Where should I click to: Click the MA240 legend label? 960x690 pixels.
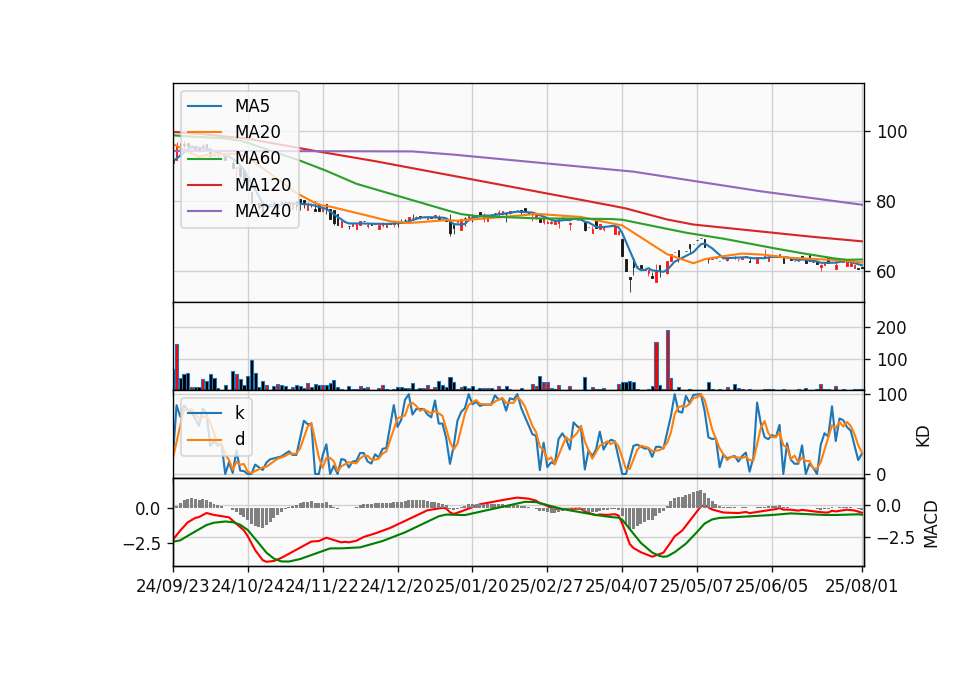(263, 211)
